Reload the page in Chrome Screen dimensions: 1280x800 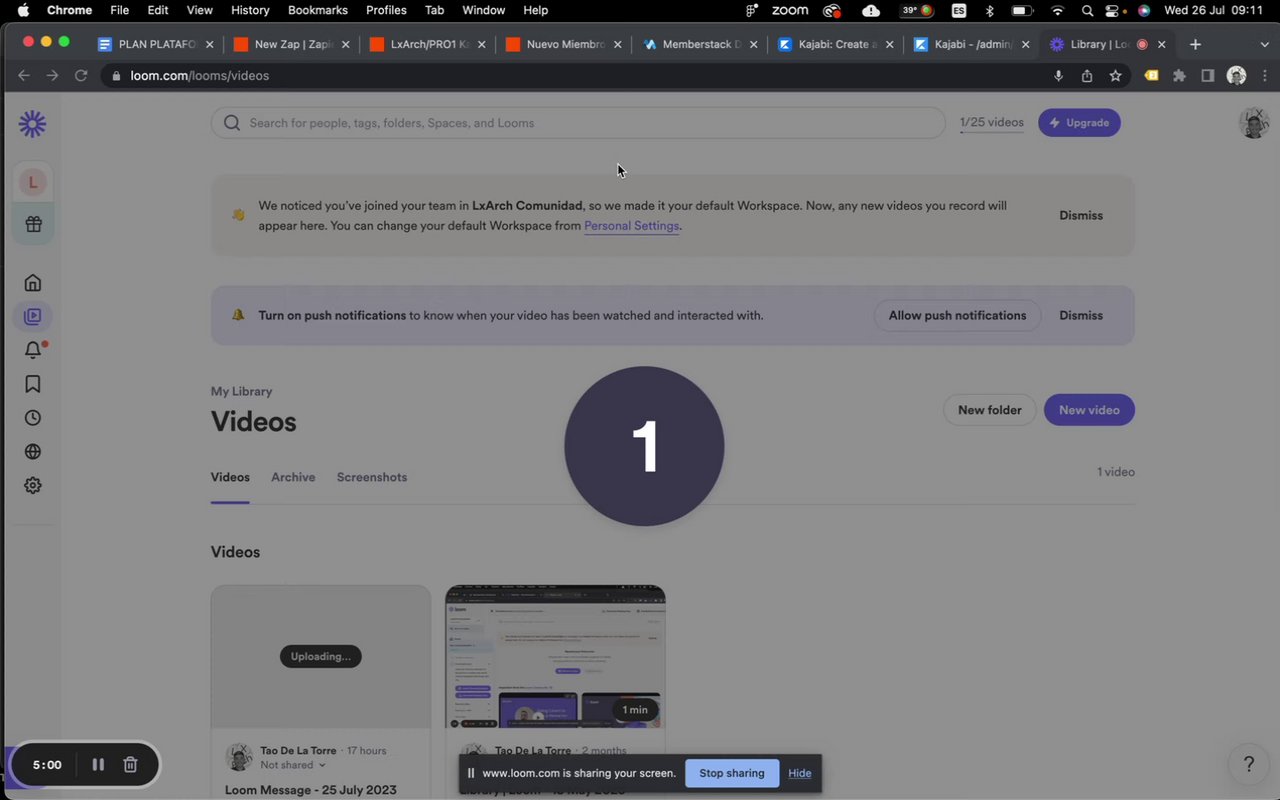click(x=81, y=76)
